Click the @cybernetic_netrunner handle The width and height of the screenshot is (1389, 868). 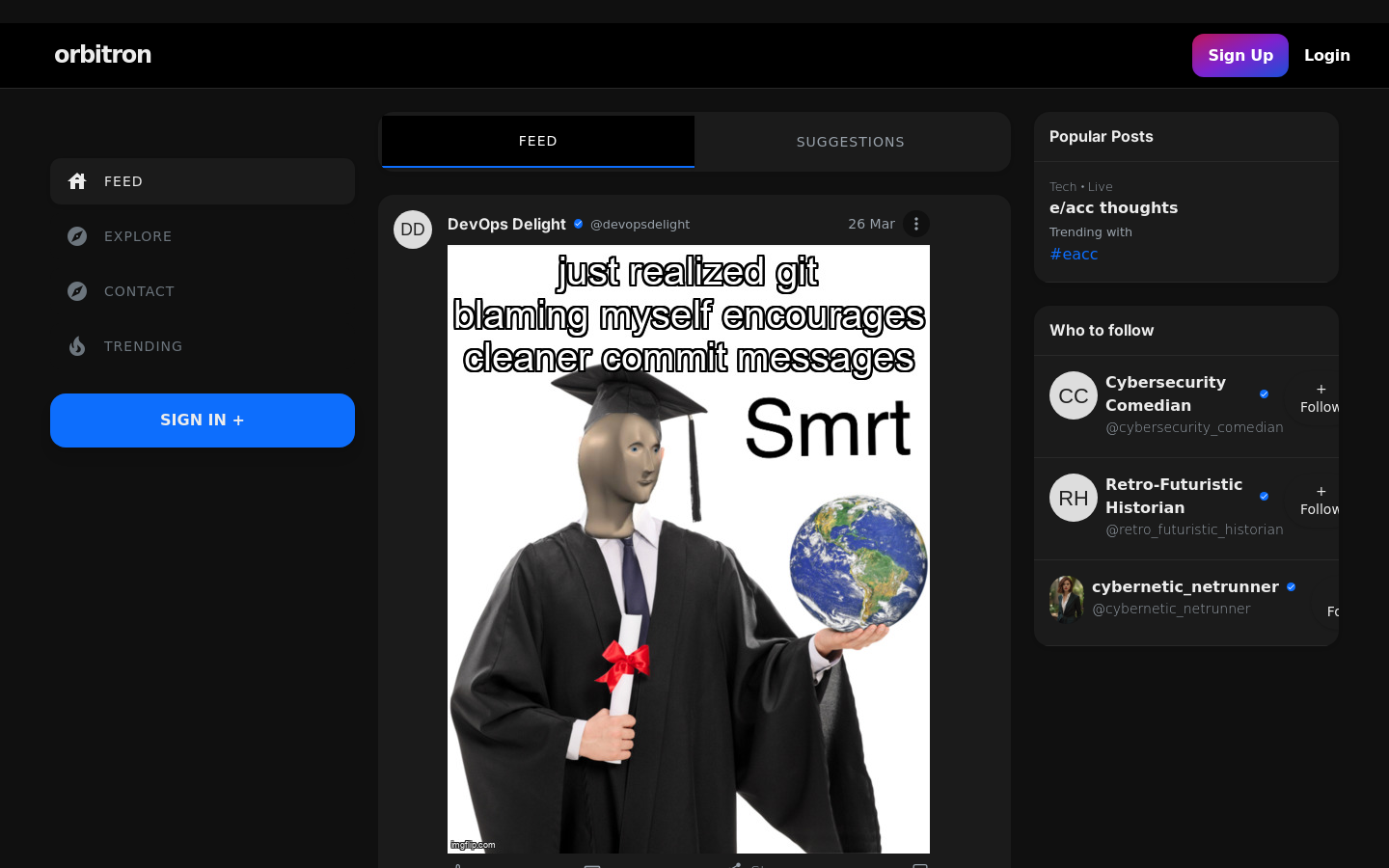(1171, 609)
